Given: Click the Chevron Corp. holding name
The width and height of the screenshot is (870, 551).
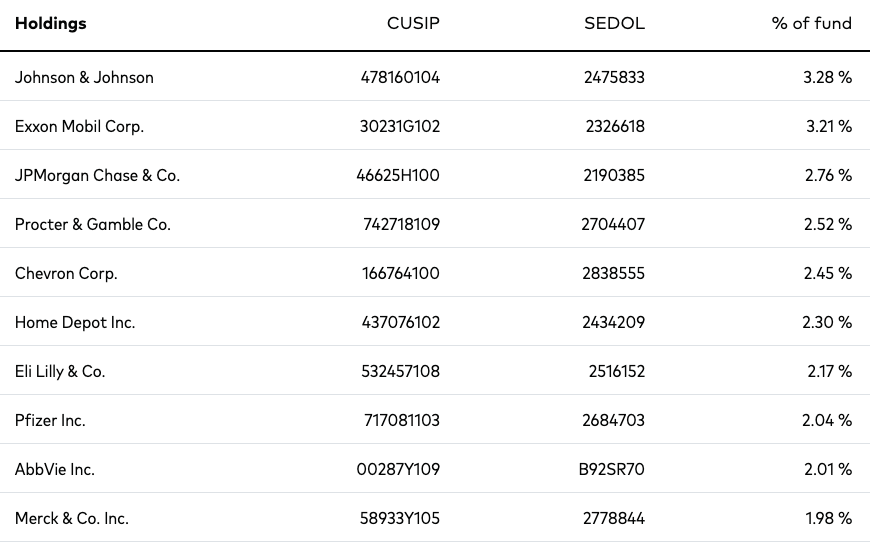Looking at the screenshot, I should (x=66, y=274).
